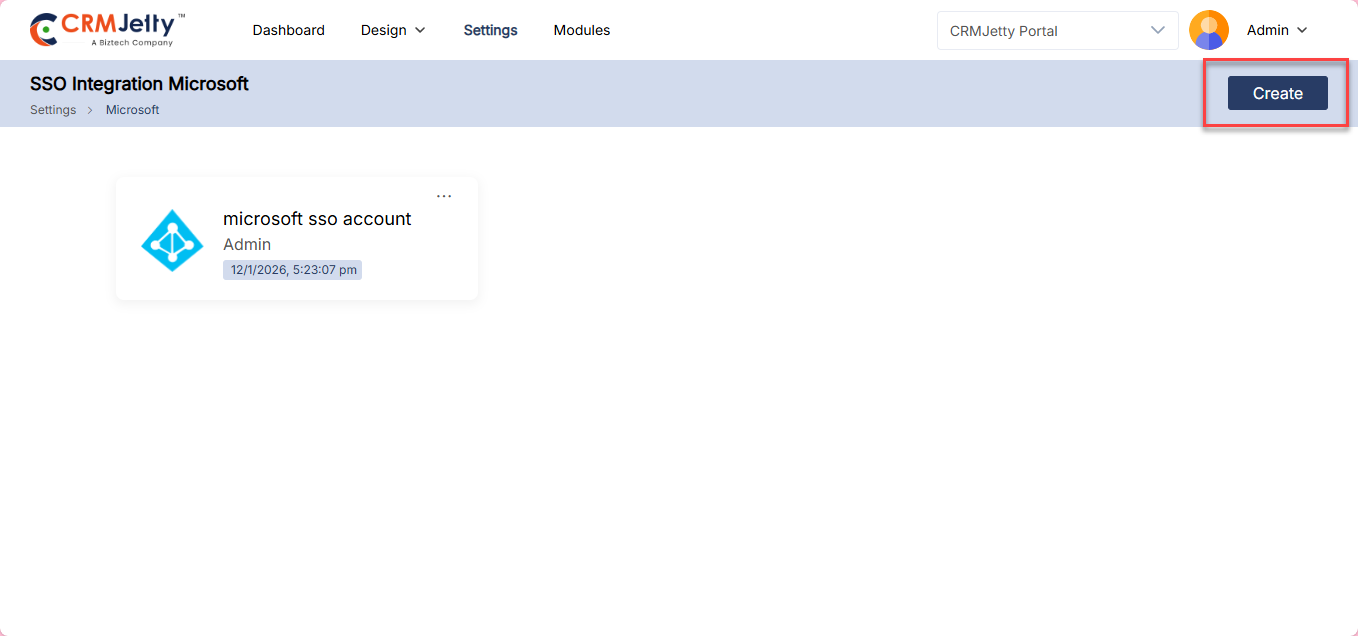Click the CRMJetty Portal selector field
The height and width of the screenshot is (636, 1358).
(1040, 31)
